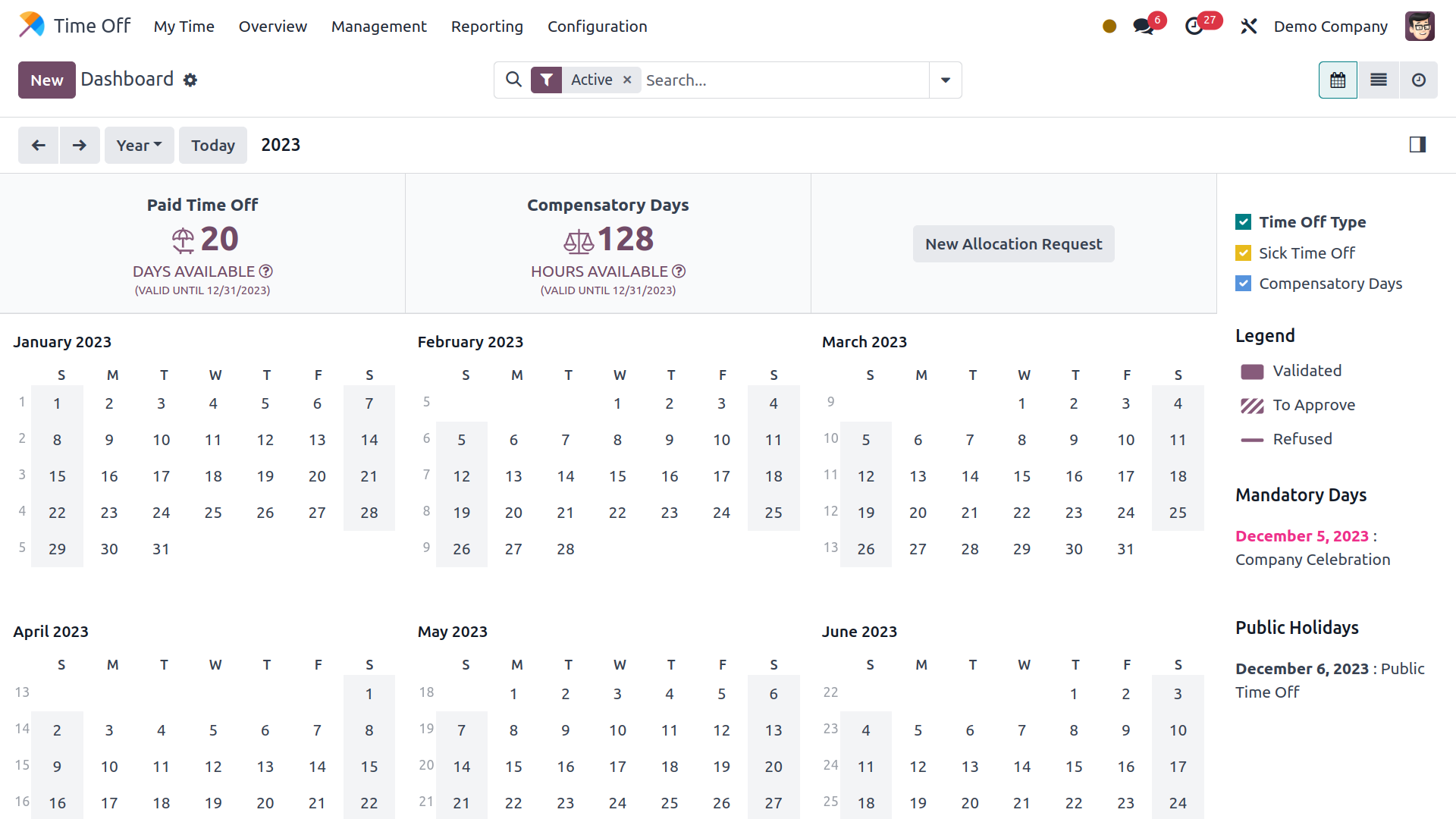Open the messages conversation icon
The width and height of the screenshot is (1456, 819).
click(x=1142, y=25)
